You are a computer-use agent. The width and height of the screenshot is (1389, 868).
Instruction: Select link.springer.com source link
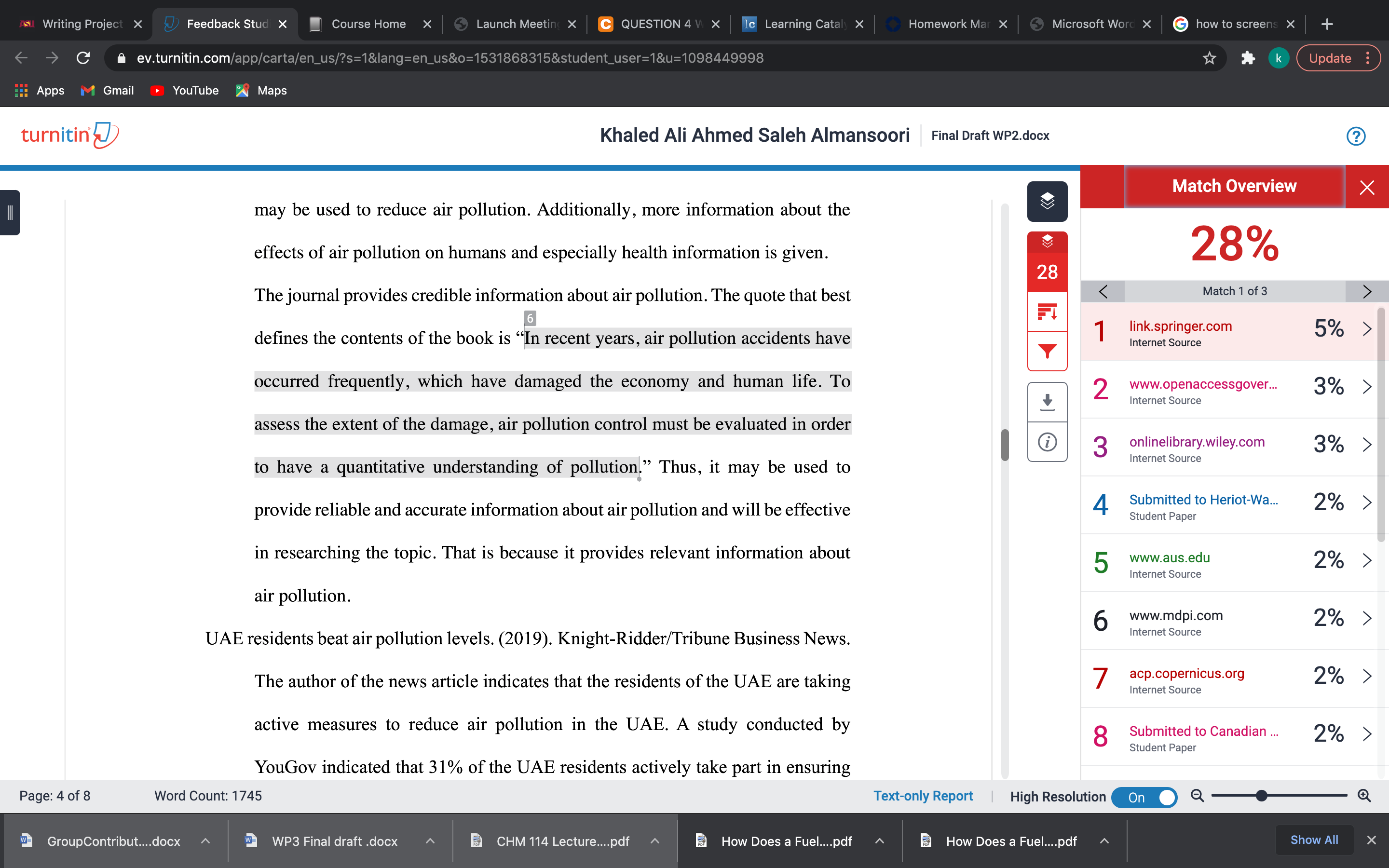tap(1180, 326)
